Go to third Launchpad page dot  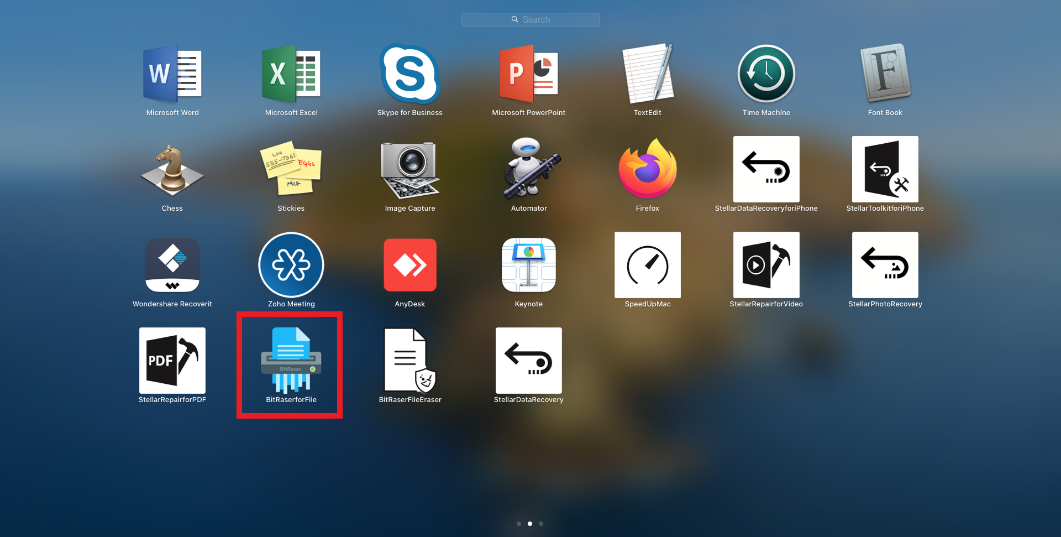(x=541, y=523)
